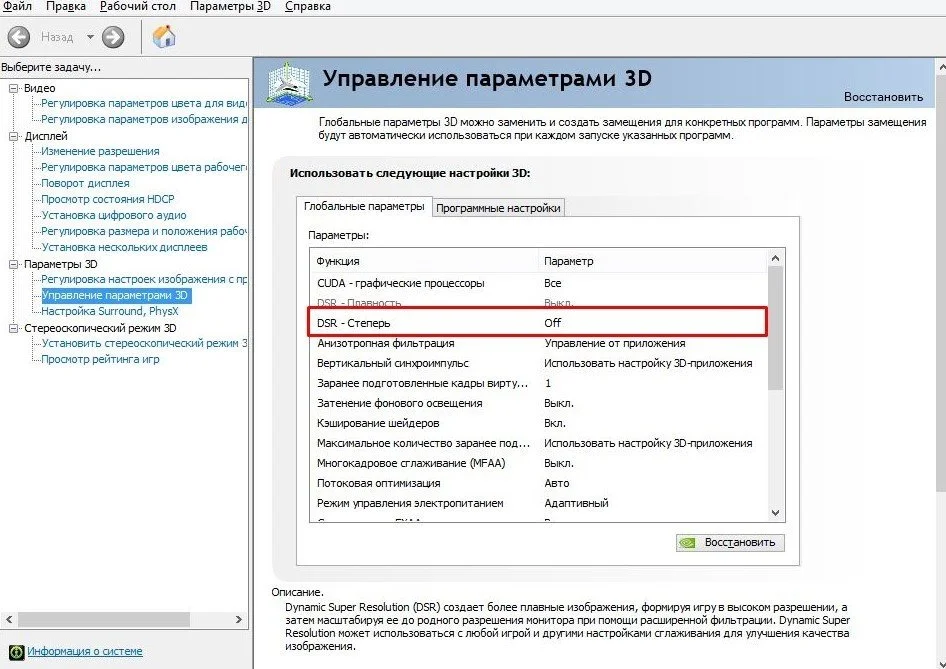This screenshot has width=946, height=669.
Task: Click the Forward arrow button
Action: [x=113, y=37]
